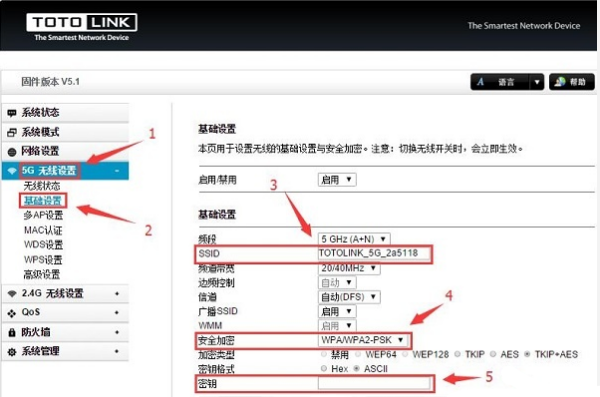The image size is (600, 397).
Task: Click the 密钥 password input field
Action: (375, 383)
